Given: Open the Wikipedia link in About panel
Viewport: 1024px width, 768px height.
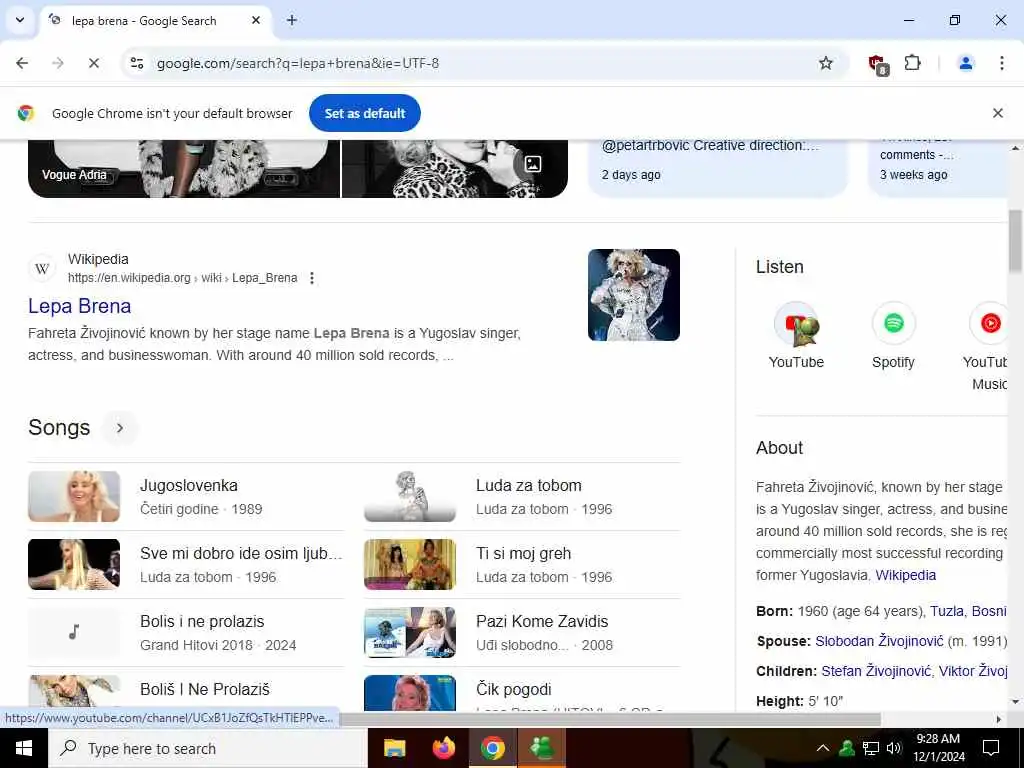Looking at the screenshot, I should (x=905, y=575).
